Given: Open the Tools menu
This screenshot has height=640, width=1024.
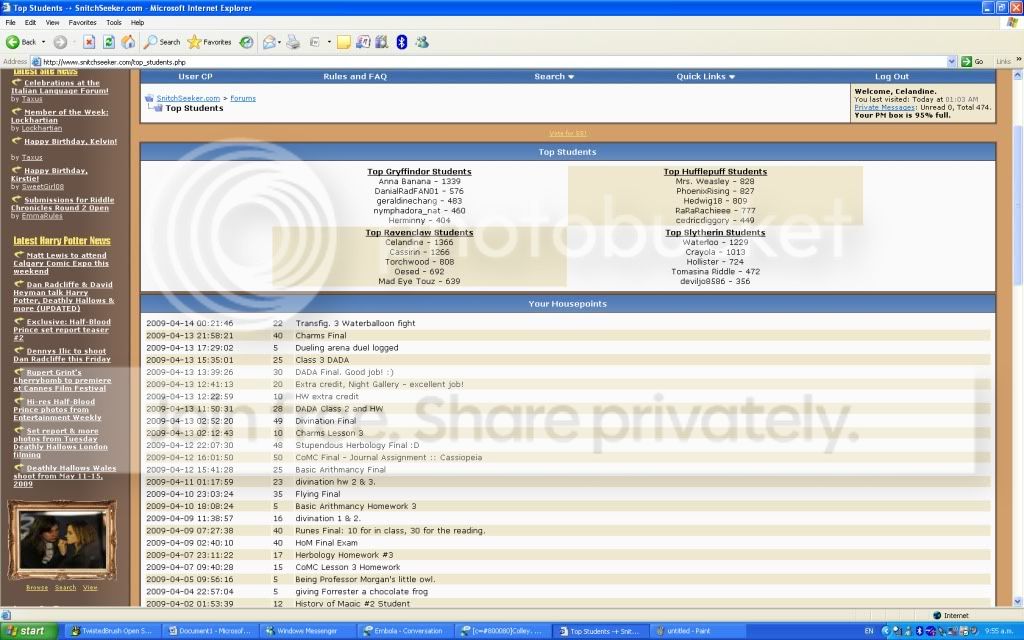Looking at the screenshot, I should click(114, 22).
